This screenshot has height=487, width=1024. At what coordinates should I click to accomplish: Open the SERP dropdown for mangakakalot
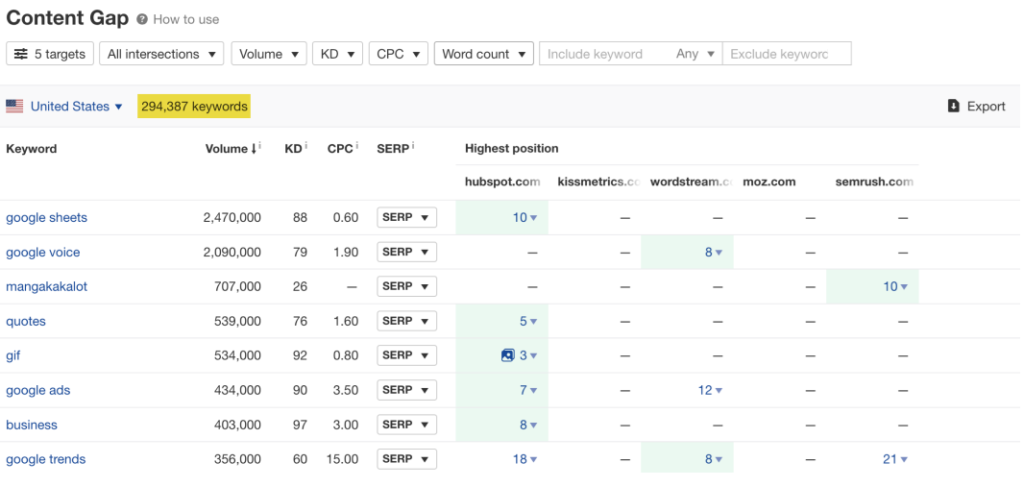tap(406, 286)
